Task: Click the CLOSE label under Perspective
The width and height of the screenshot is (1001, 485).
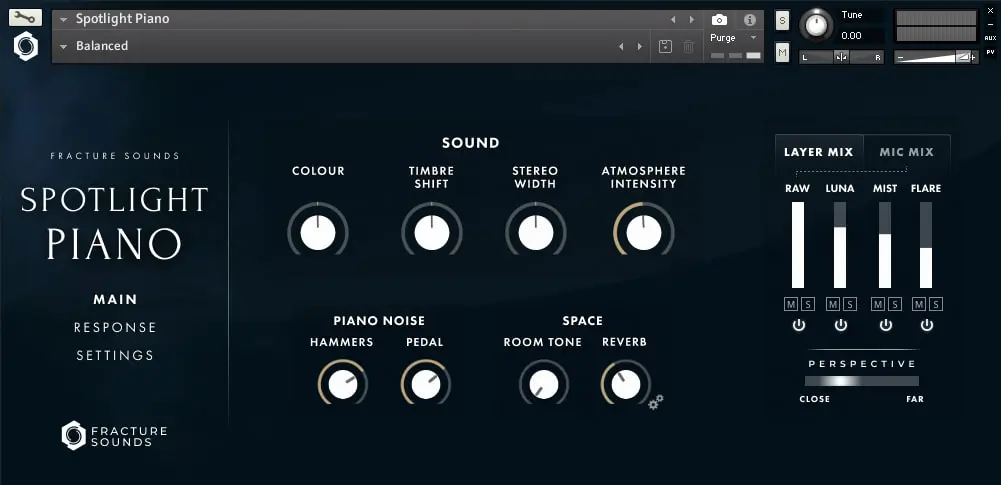Action: pos(815,399)
